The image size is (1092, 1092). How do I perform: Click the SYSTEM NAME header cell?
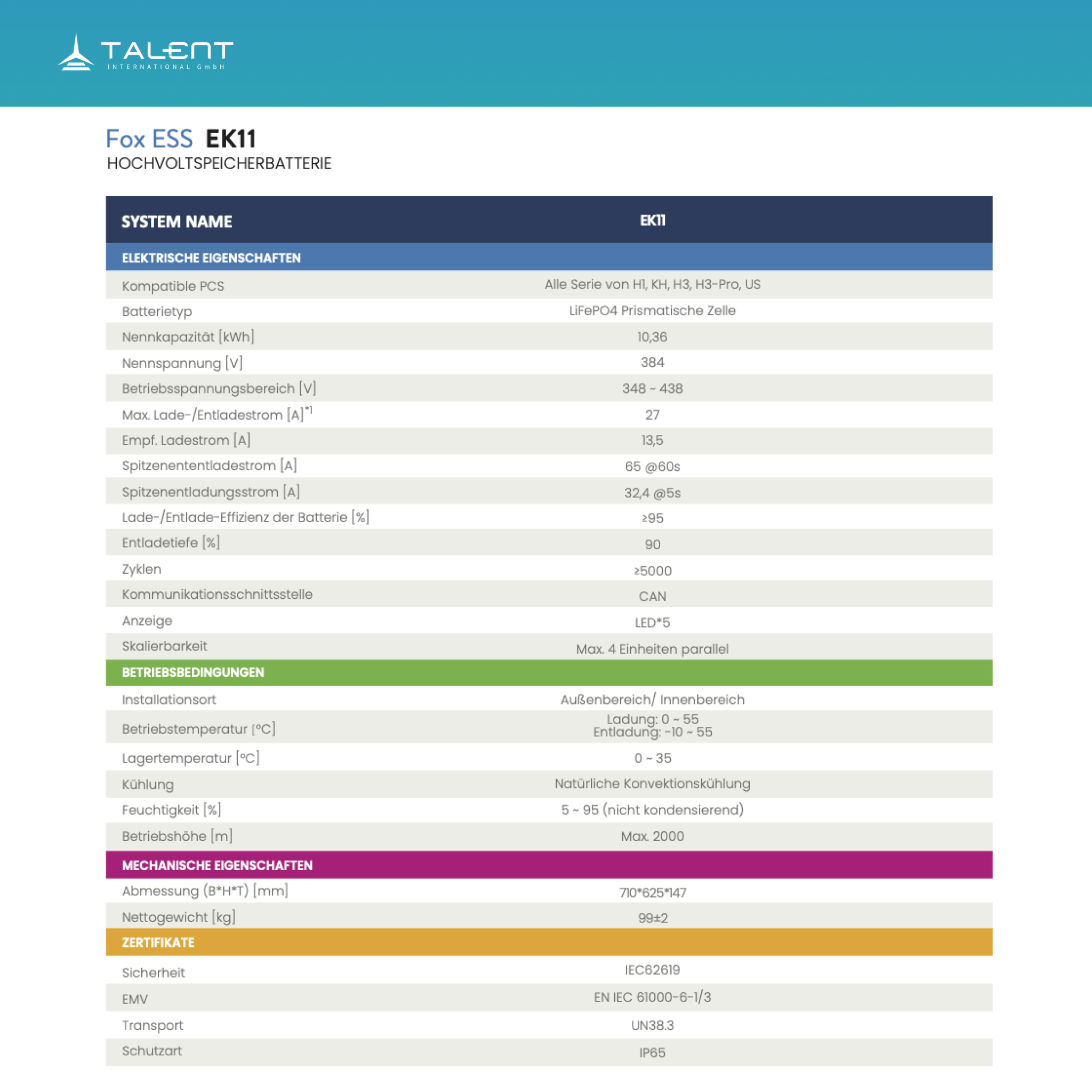(x=176, y=222)
